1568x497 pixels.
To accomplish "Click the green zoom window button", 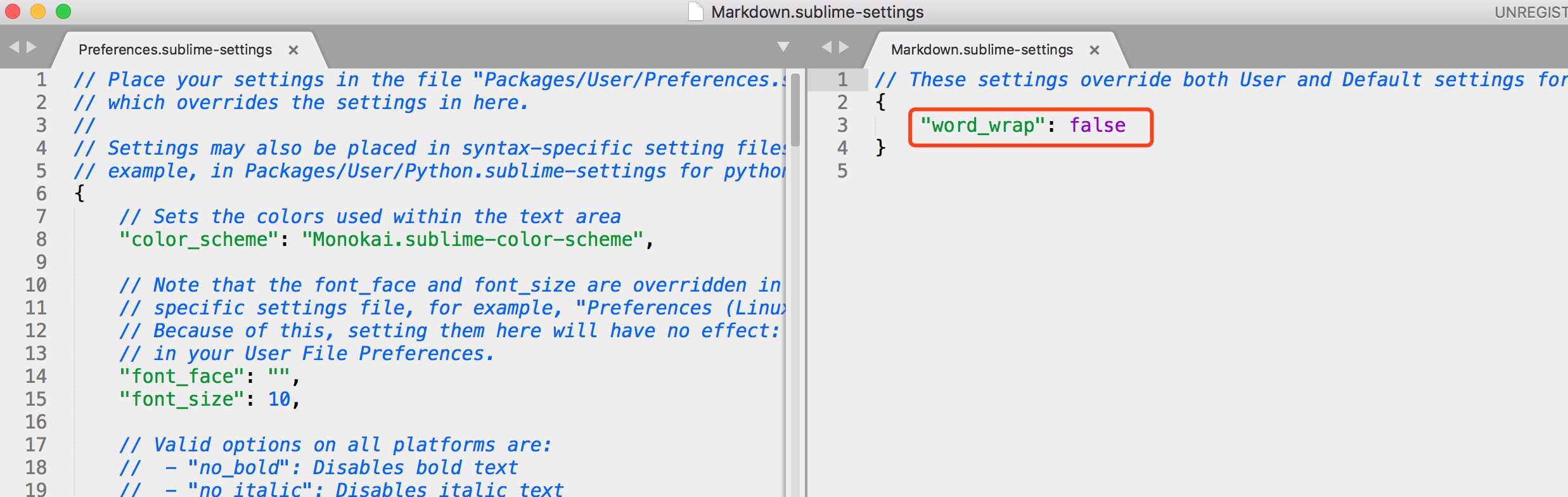I will pyautogui.click(x=63, y=11).
